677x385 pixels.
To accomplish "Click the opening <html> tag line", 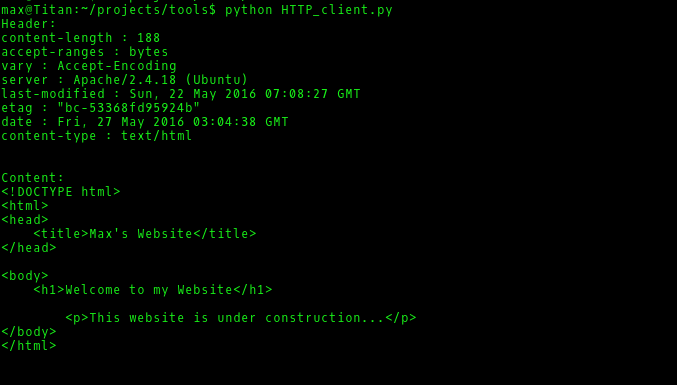I will pyautogui.click(x=25, y=205).
